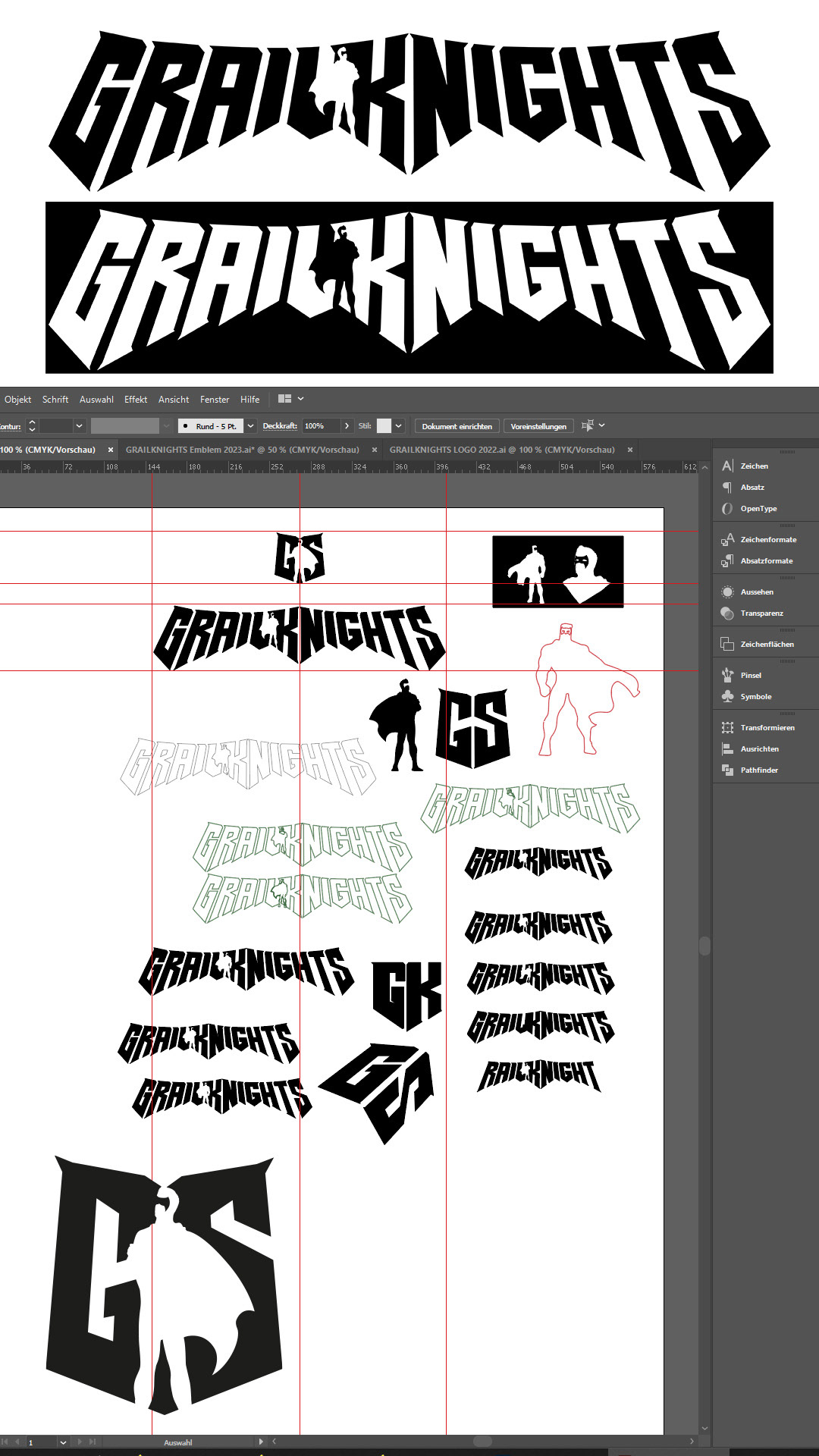Open the artboard number dropdown

[63, 1442]
